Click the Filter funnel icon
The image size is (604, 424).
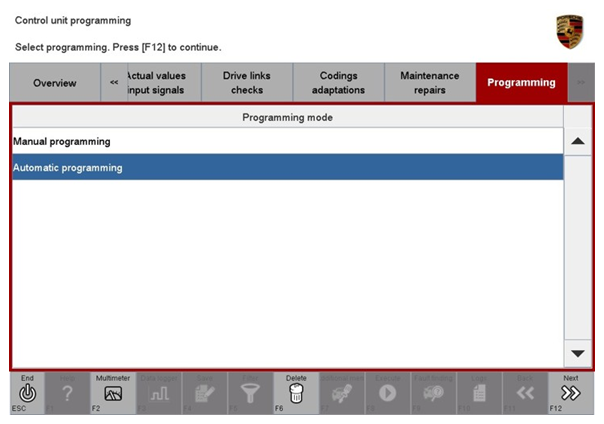click(x=250, y=394)
